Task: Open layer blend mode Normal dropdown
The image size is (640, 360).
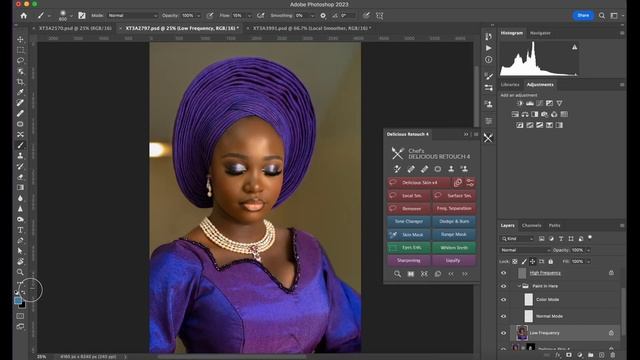Action: click(525, 250)
